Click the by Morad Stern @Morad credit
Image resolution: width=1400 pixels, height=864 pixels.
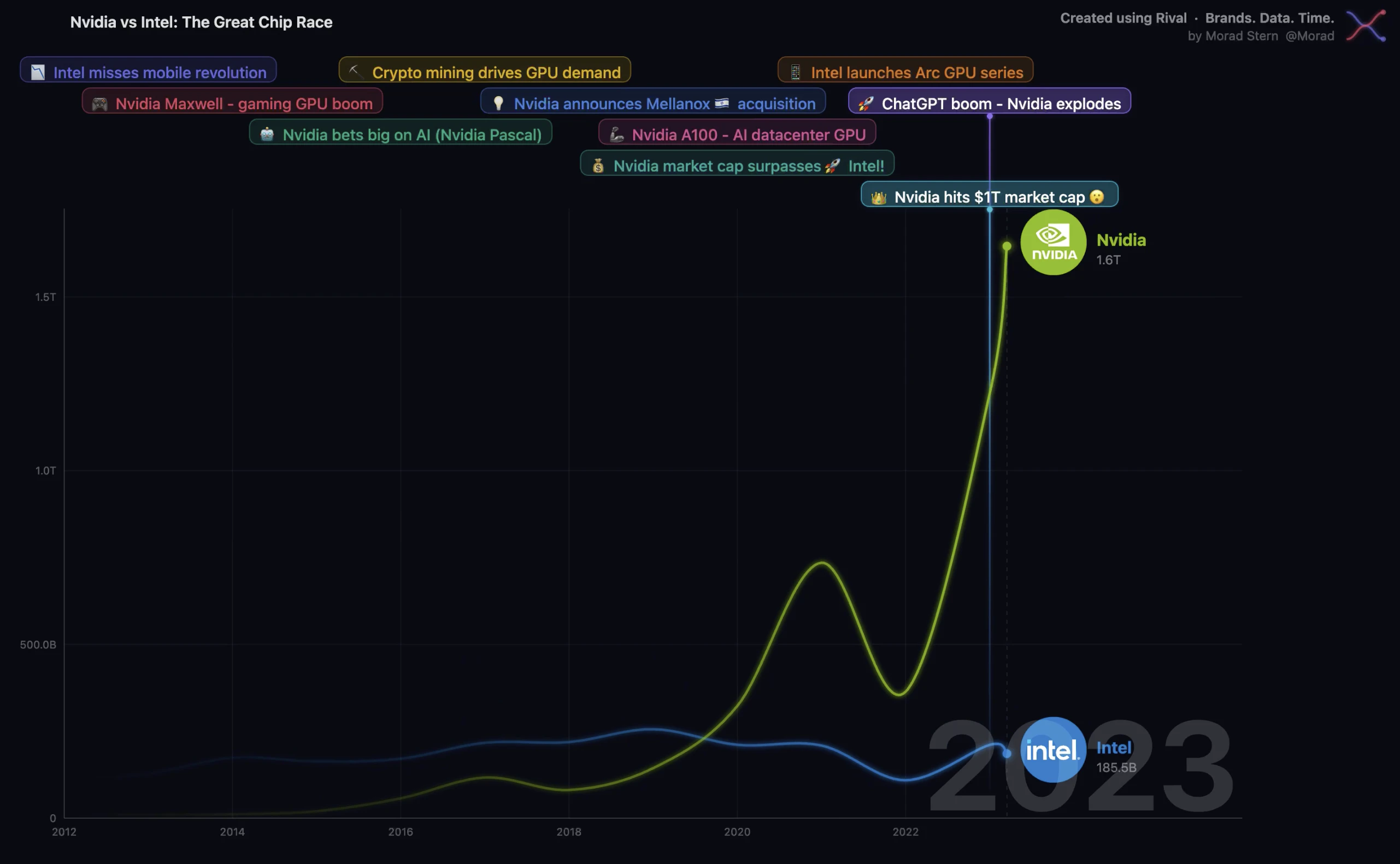tap(1261, 36)
